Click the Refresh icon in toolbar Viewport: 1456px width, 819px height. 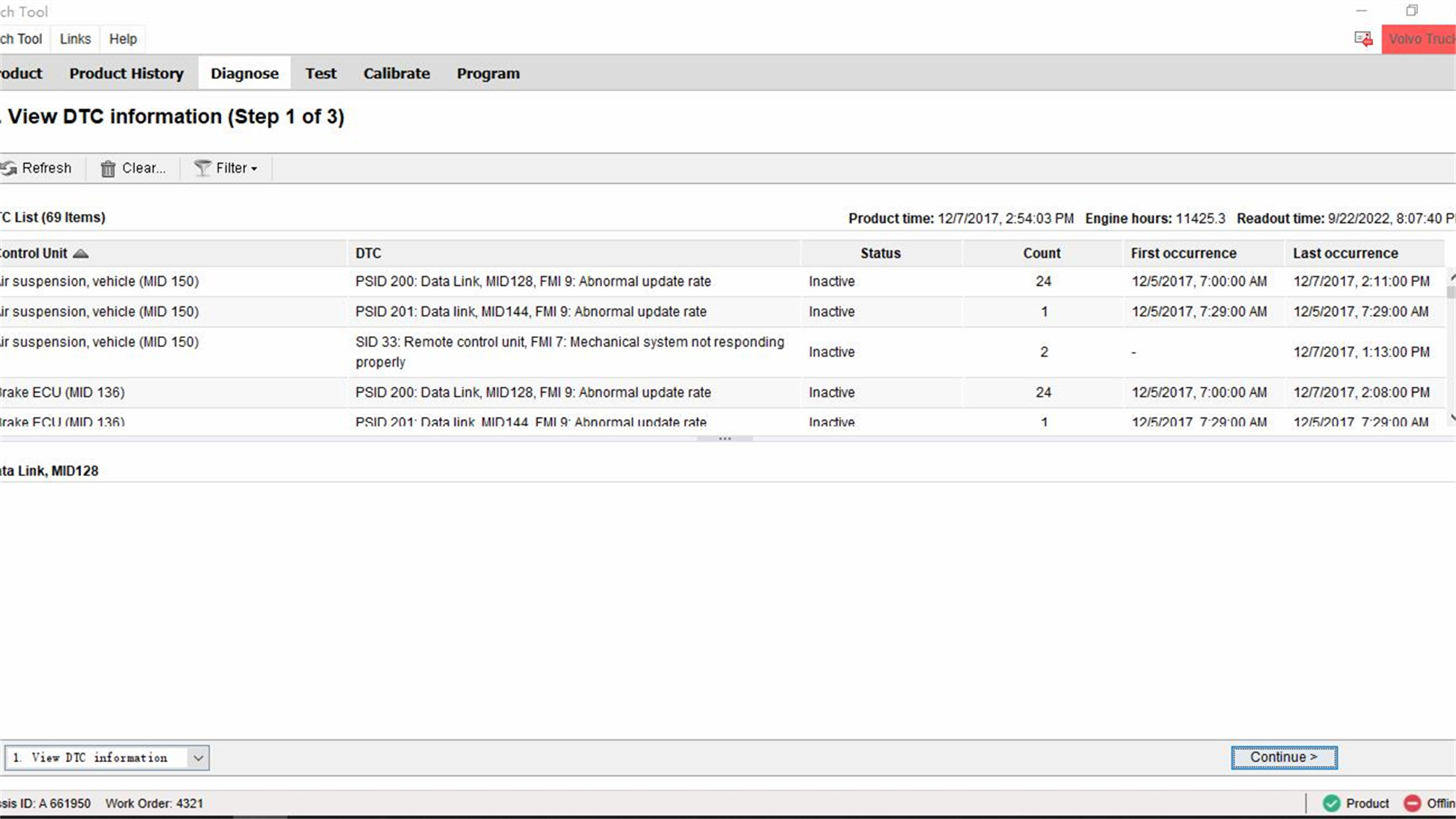[x=9, y=168]
